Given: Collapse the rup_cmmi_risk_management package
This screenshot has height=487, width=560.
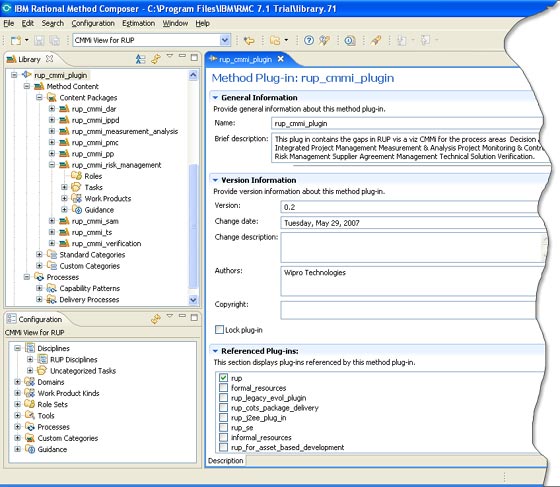Looking at the screenshot, I should pos(52,165).
